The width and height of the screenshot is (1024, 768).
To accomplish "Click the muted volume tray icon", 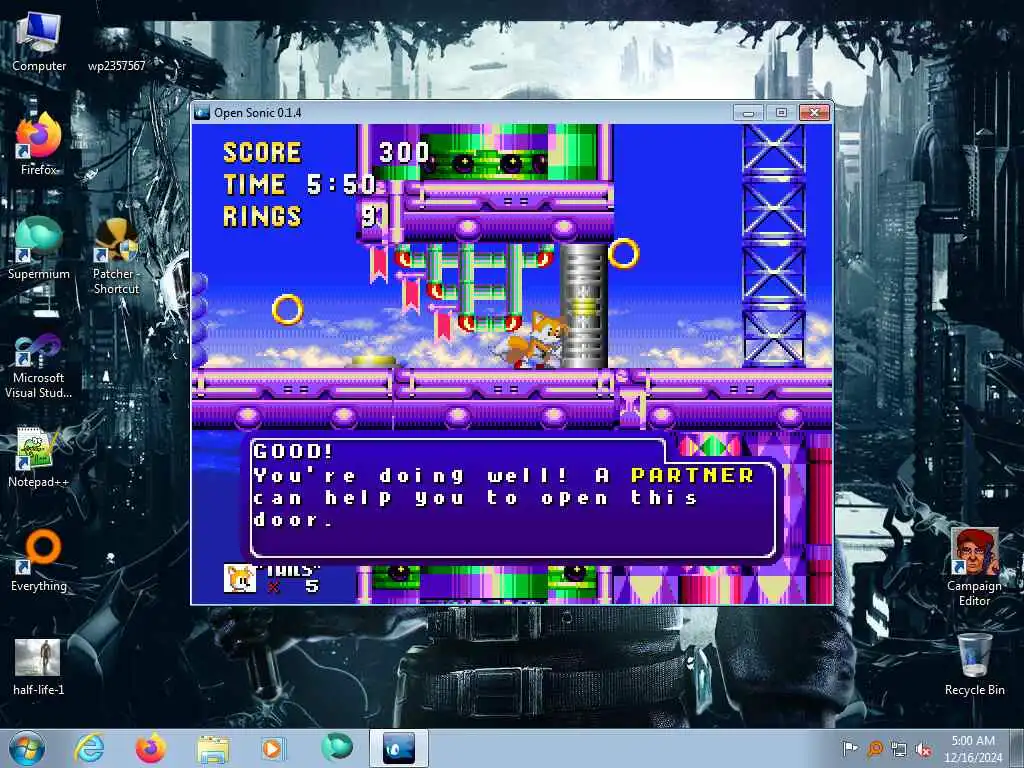I will coord(923,749).
